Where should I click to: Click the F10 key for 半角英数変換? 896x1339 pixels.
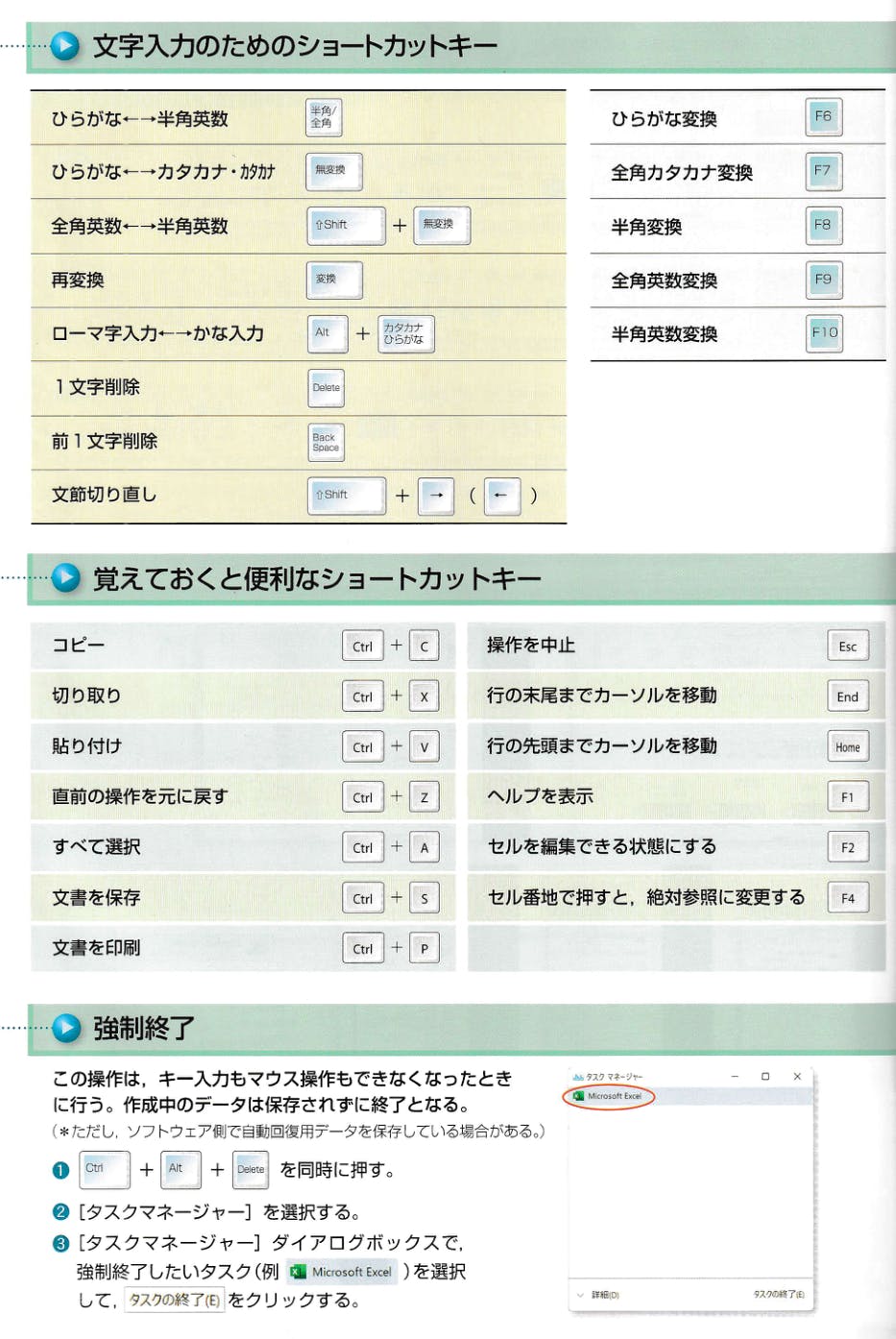[824, 333]
